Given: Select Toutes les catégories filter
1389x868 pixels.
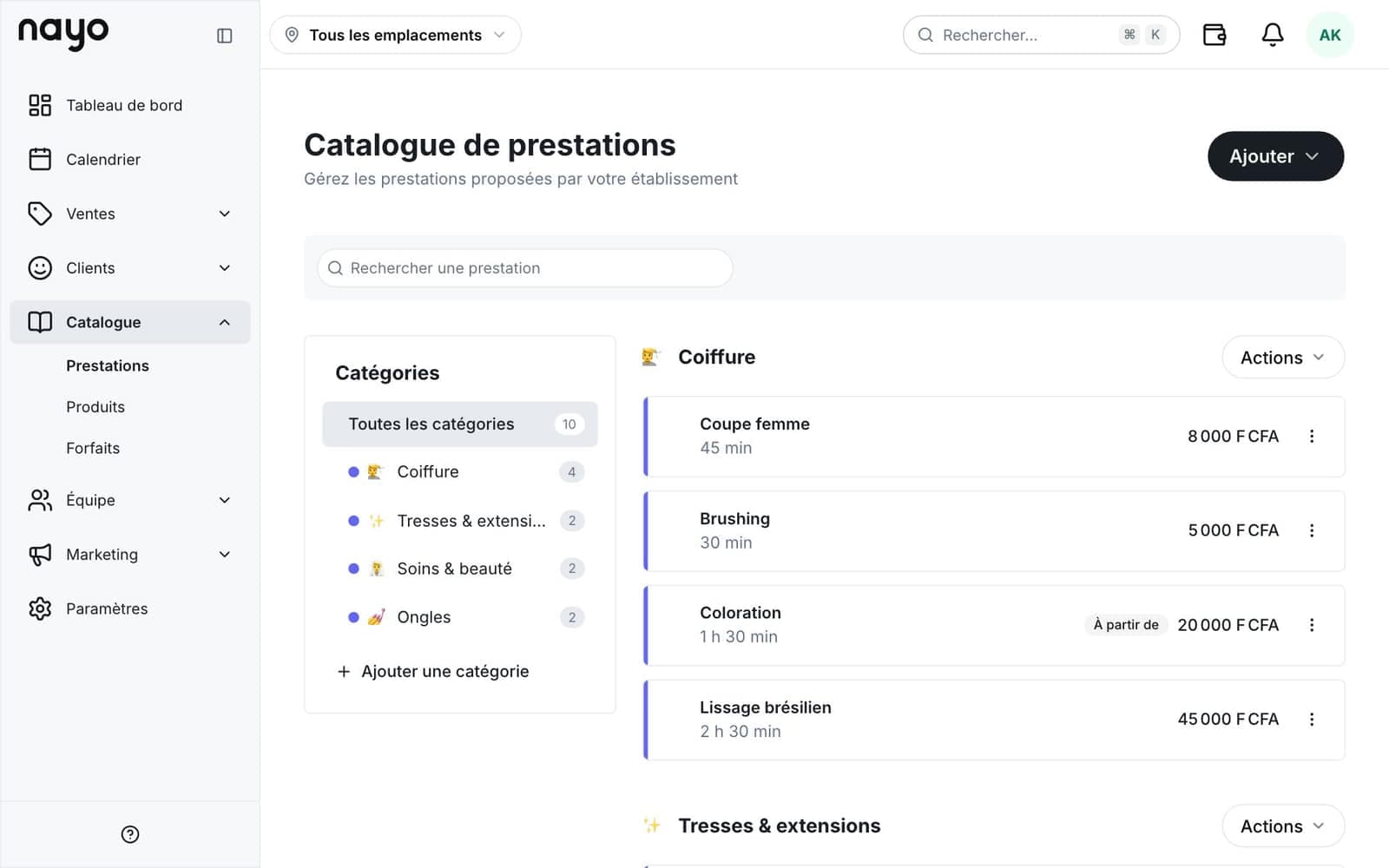Looking at the screenshot, I should (x=460, y=424).
